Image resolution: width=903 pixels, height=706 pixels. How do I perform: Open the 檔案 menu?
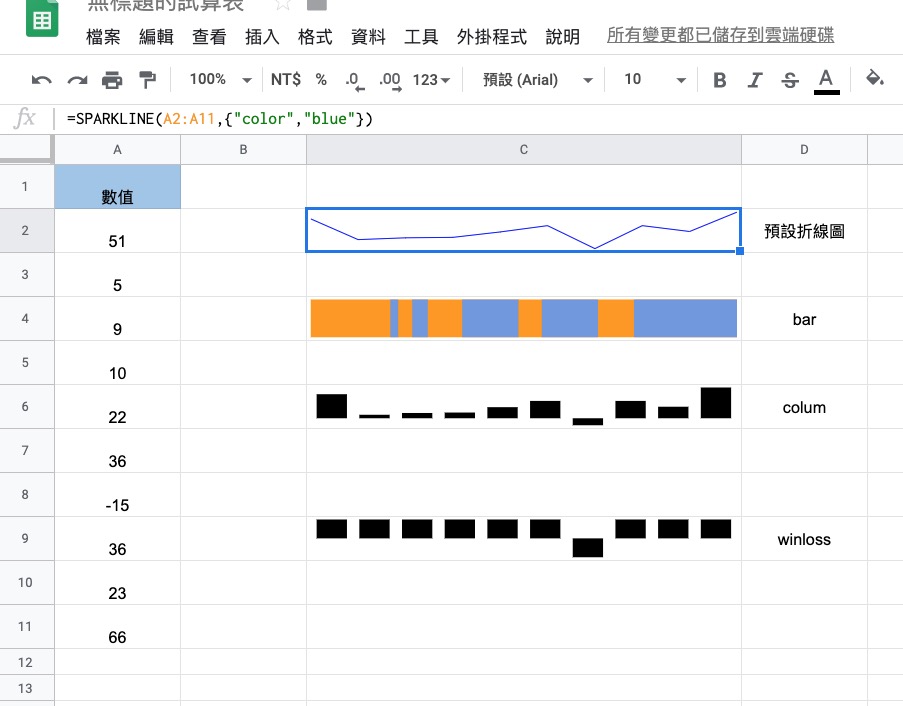[103, 37]
